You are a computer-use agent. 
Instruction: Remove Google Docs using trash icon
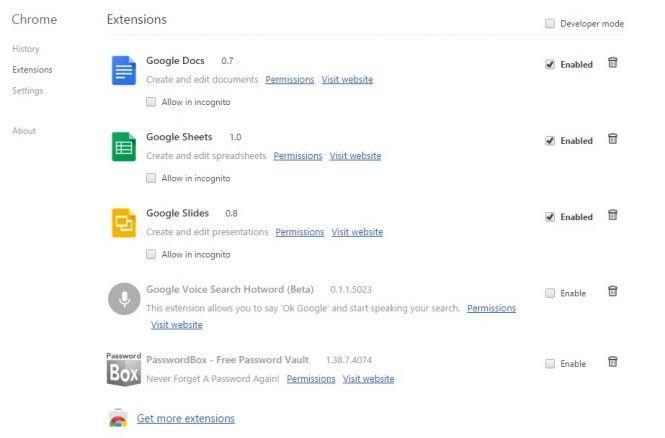613,63
